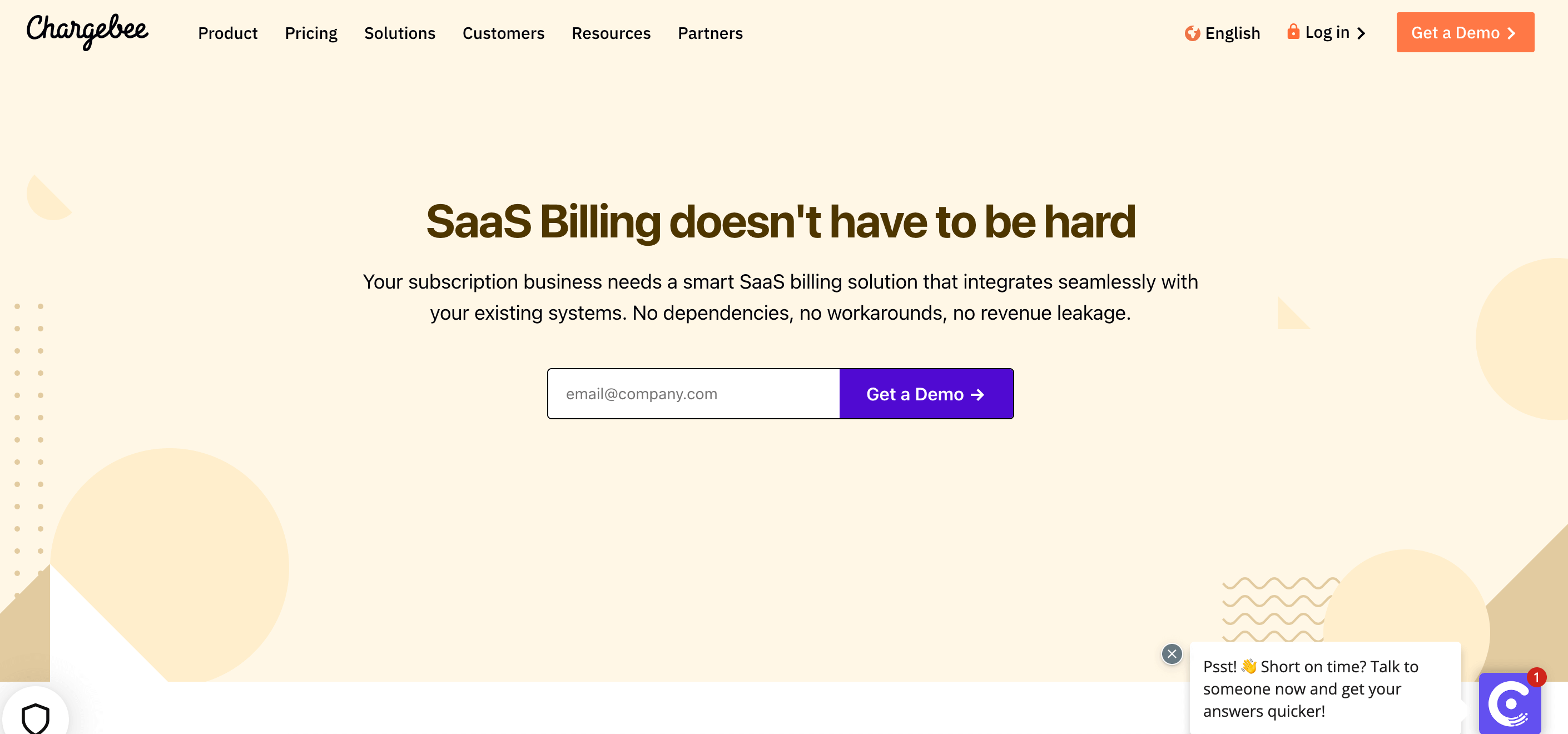Image resolution: width=1568 pixels, height=734 pixels.
Task: Click the Pricing navigation tab
Action: click(311, 33)
